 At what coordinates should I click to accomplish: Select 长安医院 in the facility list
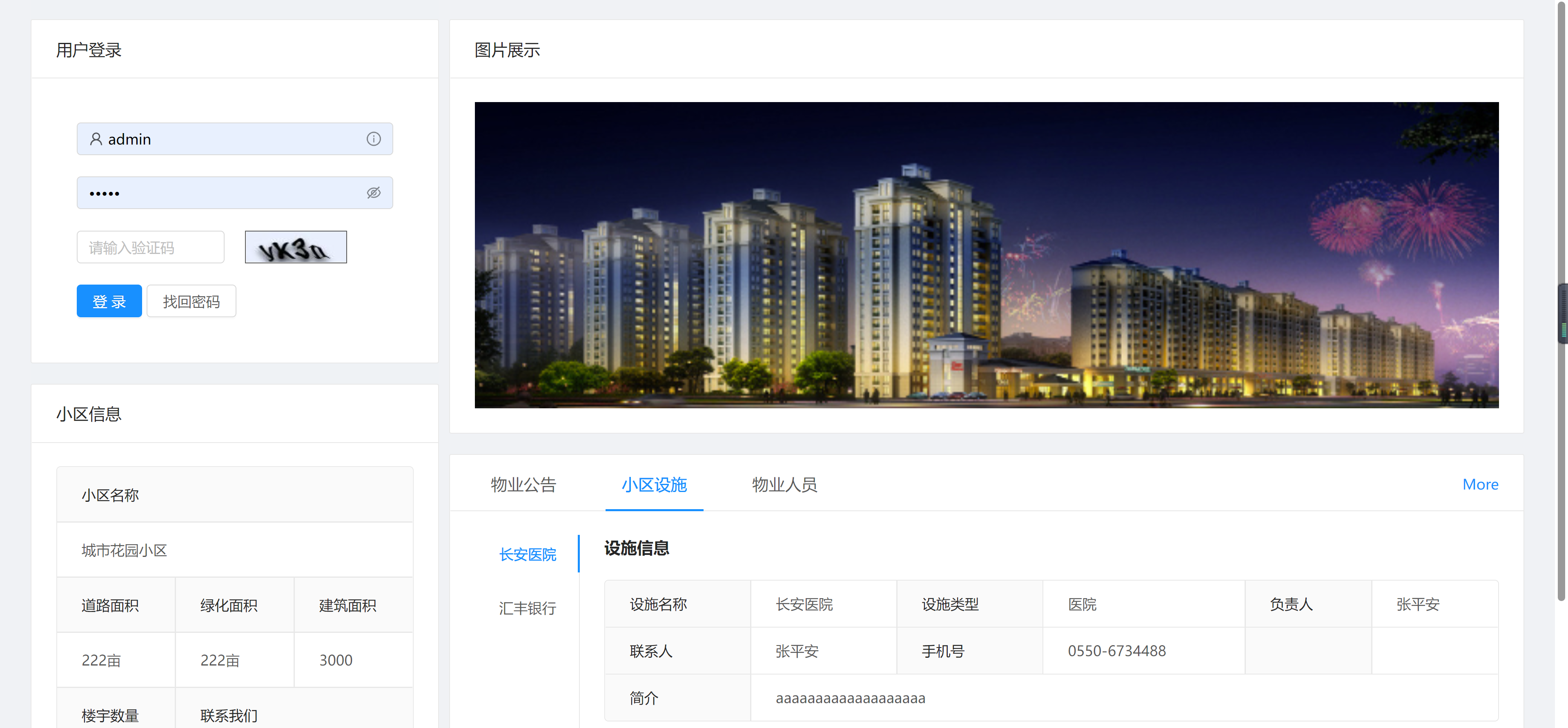click(x=527, y=554)
